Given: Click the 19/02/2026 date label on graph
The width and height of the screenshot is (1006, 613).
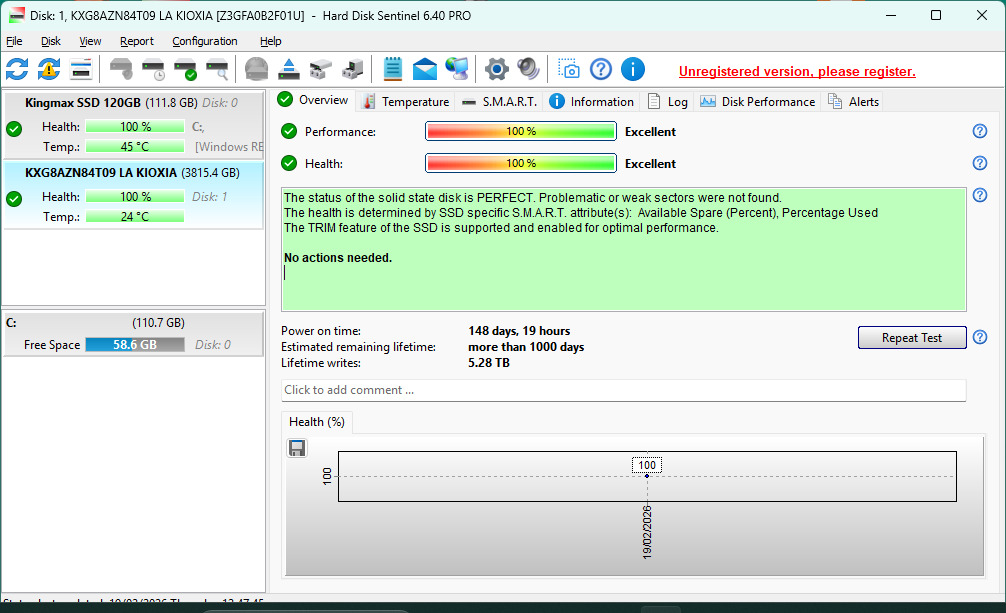Looking at the screenshot, I should (x=647, y=532).
